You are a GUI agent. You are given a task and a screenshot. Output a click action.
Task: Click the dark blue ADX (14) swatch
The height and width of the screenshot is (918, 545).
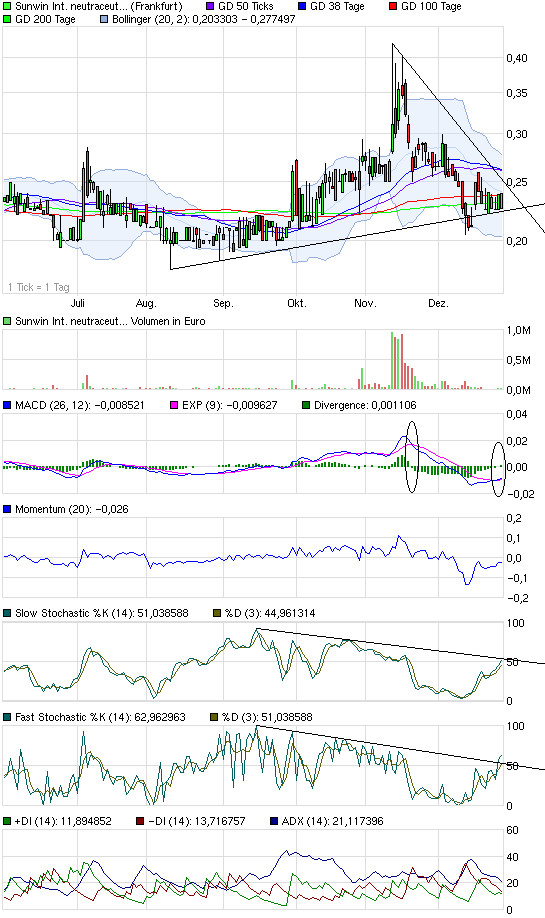[x=273, y=821]
